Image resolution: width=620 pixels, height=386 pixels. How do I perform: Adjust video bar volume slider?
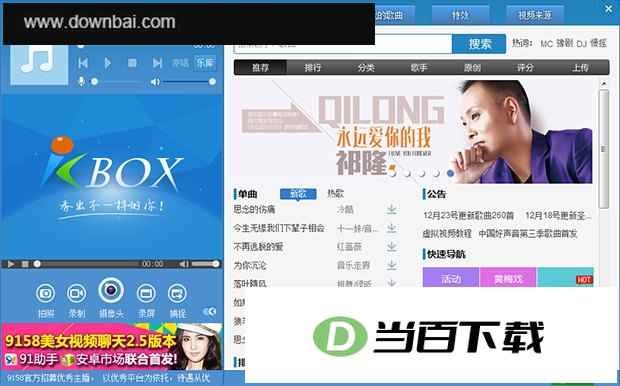tap(205, 264)
